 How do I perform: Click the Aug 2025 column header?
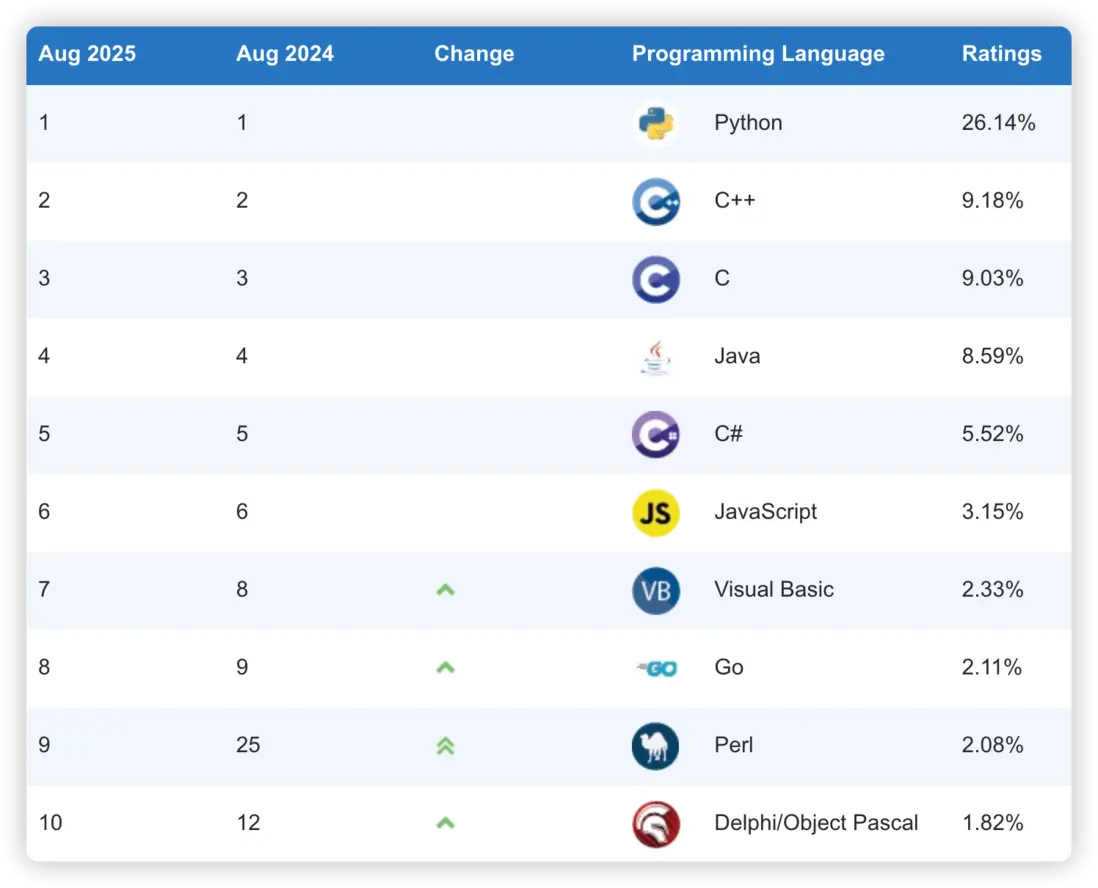point(87,54)
